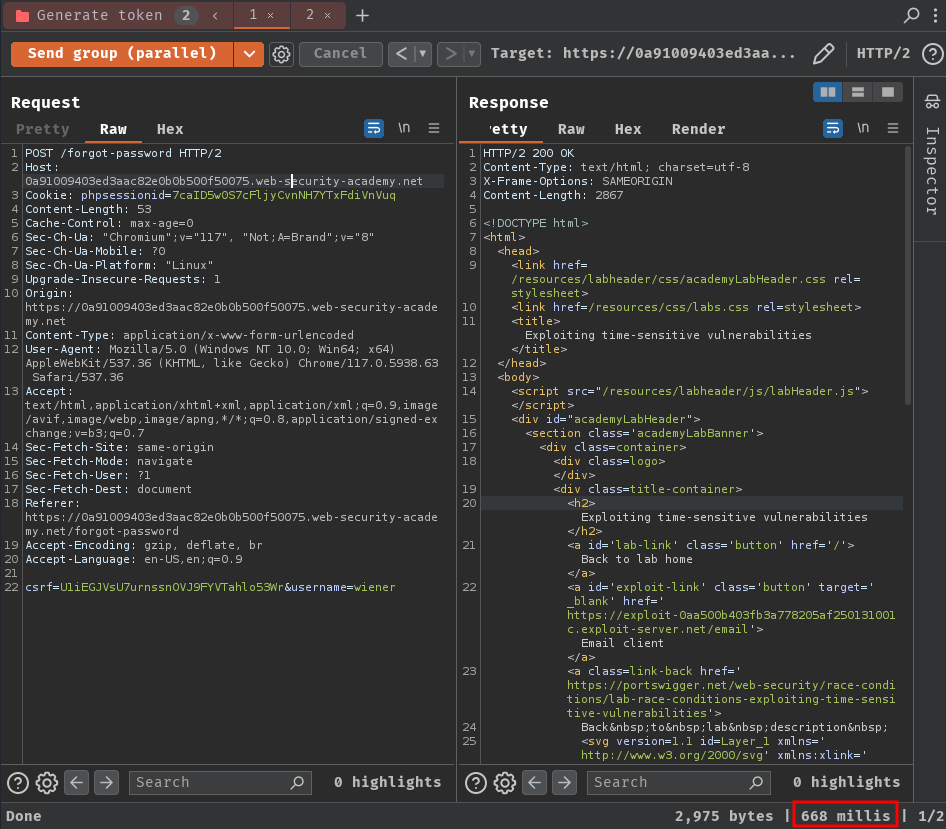Close Repeater tab 1
The image size is (946, 829).
(x=270, y=16)
